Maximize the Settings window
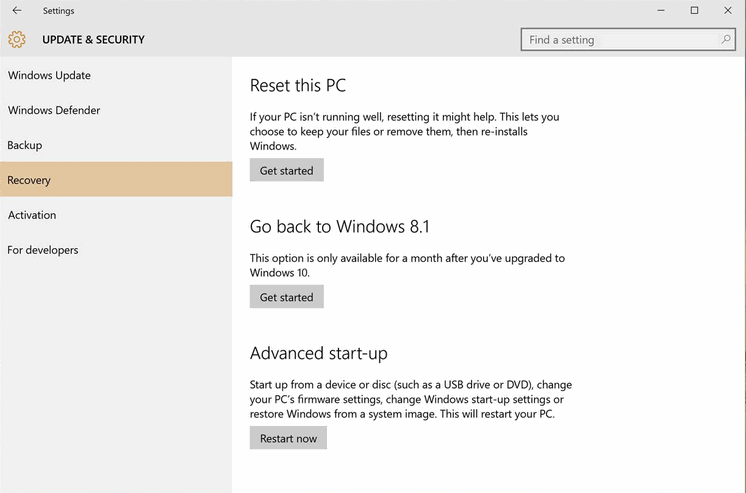746x493 pixels. coord(694,10)
